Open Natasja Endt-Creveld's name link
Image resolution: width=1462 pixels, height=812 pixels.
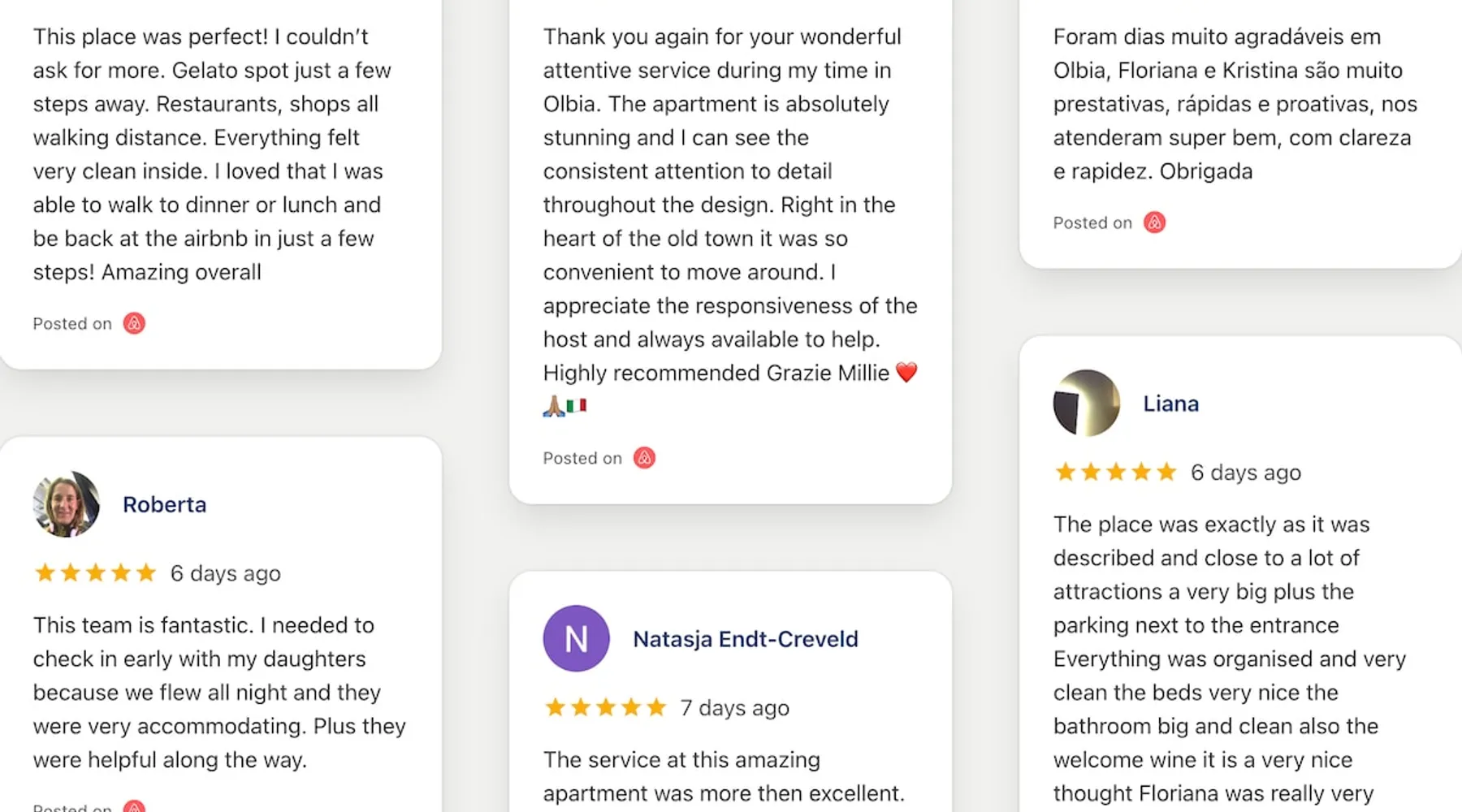pos(745,639)
